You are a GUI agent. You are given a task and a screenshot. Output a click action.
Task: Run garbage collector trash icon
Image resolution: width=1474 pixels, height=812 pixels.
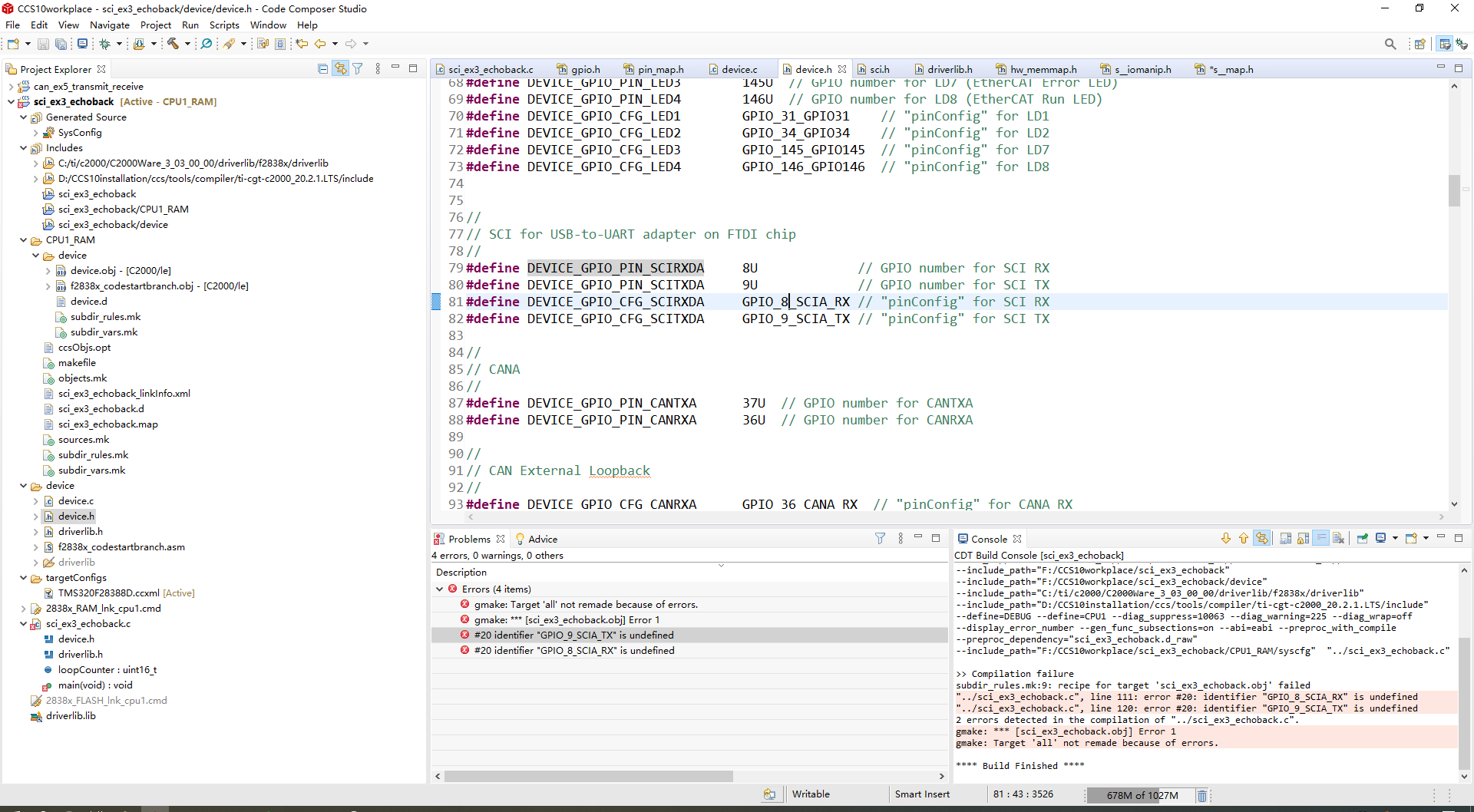click(1202, 795)
